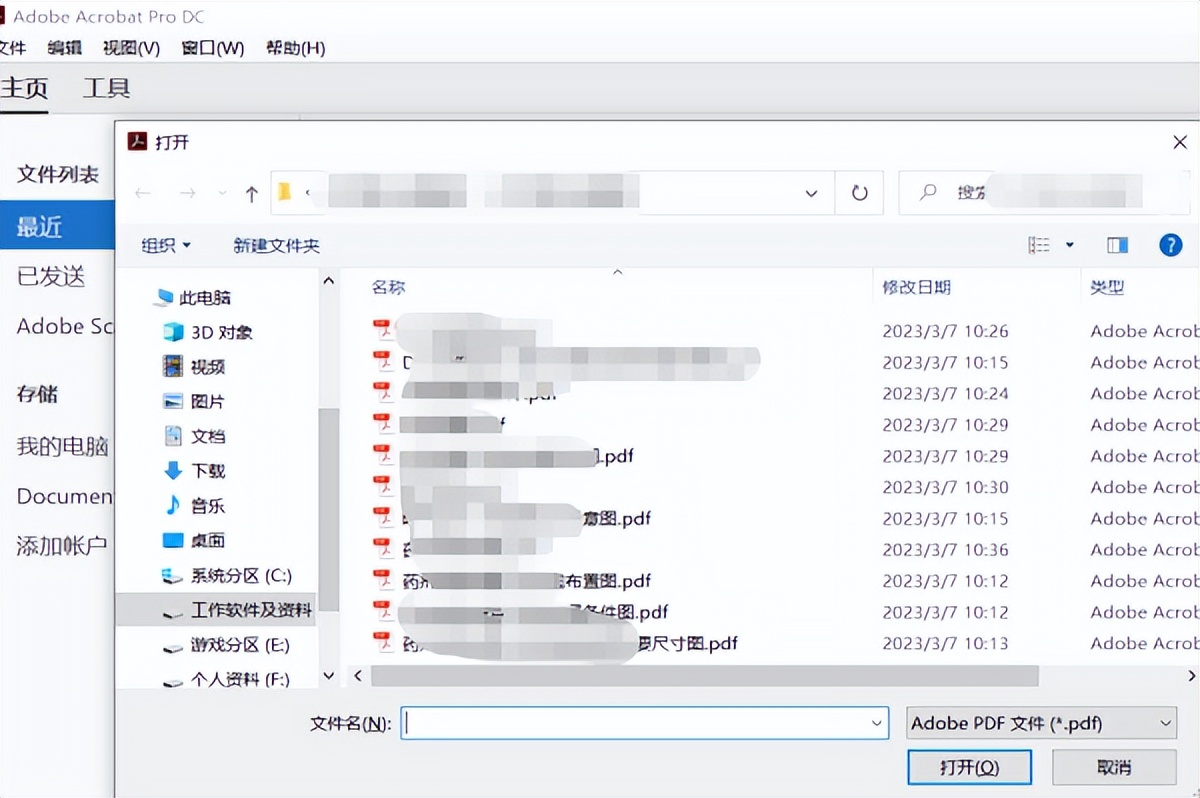Click the Help question mark icon
1200x798 pixels.
1170,245
